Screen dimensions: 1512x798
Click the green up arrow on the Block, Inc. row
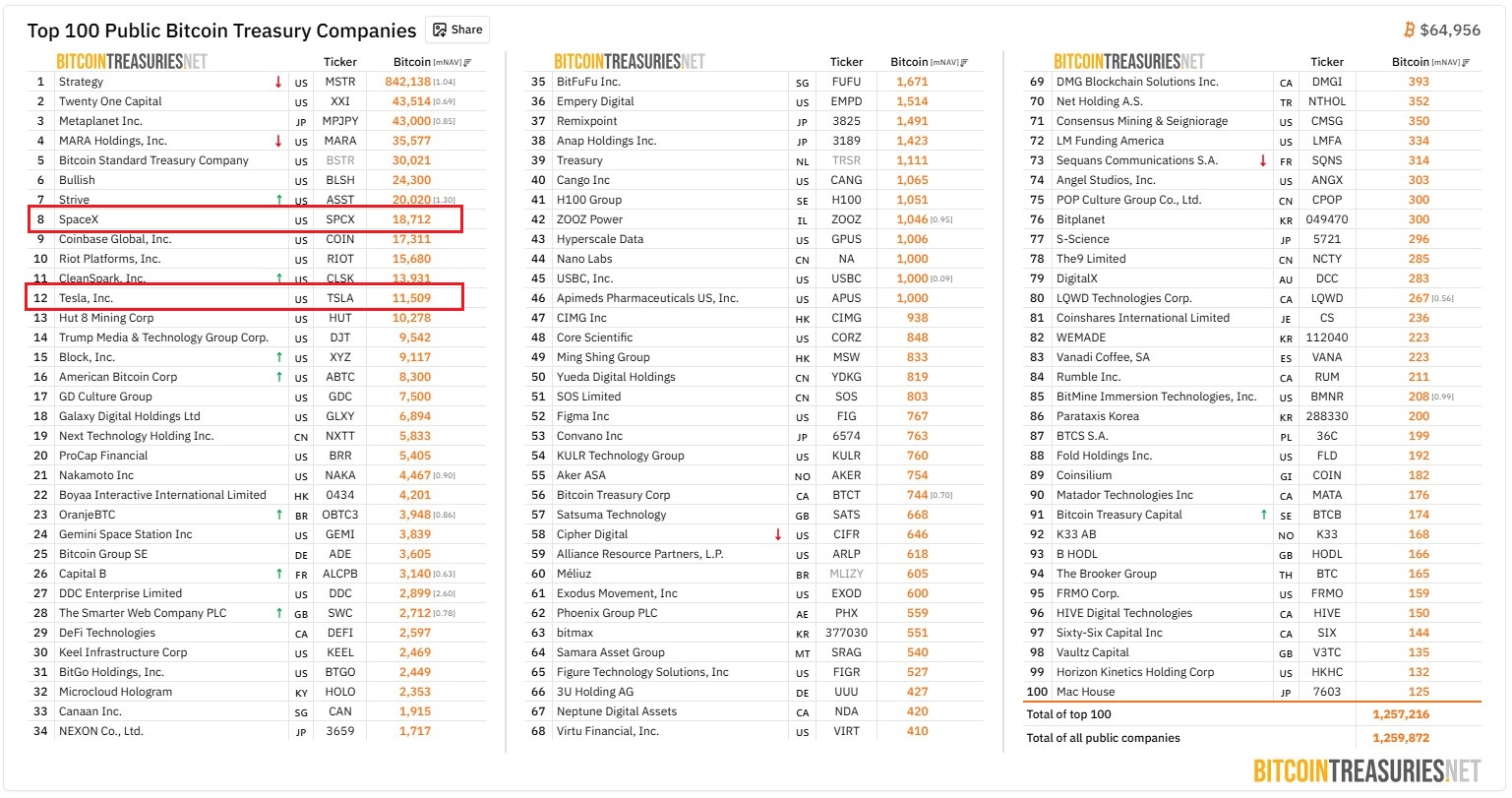tap(279, 357)
